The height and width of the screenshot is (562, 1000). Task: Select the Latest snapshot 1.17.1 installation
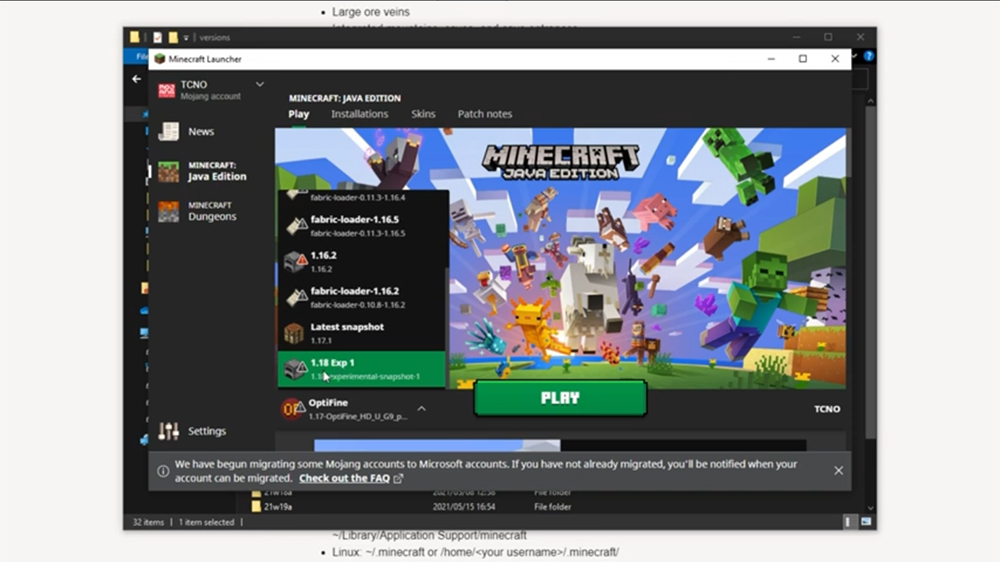[x=362, y=333]
